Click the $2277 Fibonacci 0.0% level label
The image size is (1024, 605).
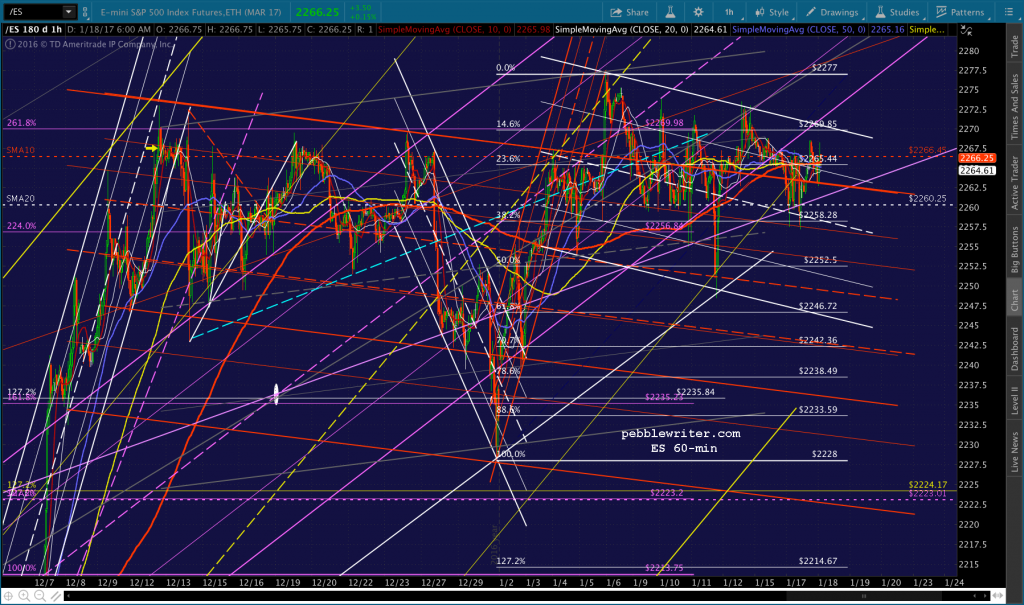click(824, 67)
